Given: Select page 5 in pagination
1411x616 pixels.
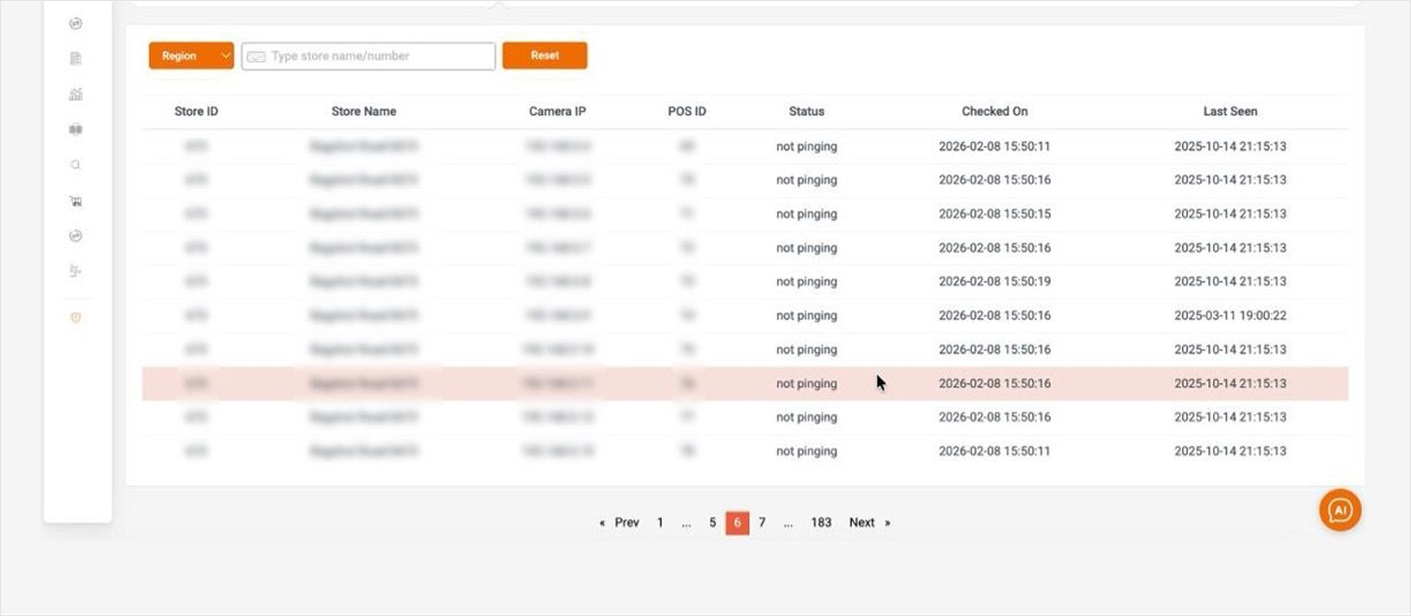Looking at the screenshot, I should pos(712,522).
